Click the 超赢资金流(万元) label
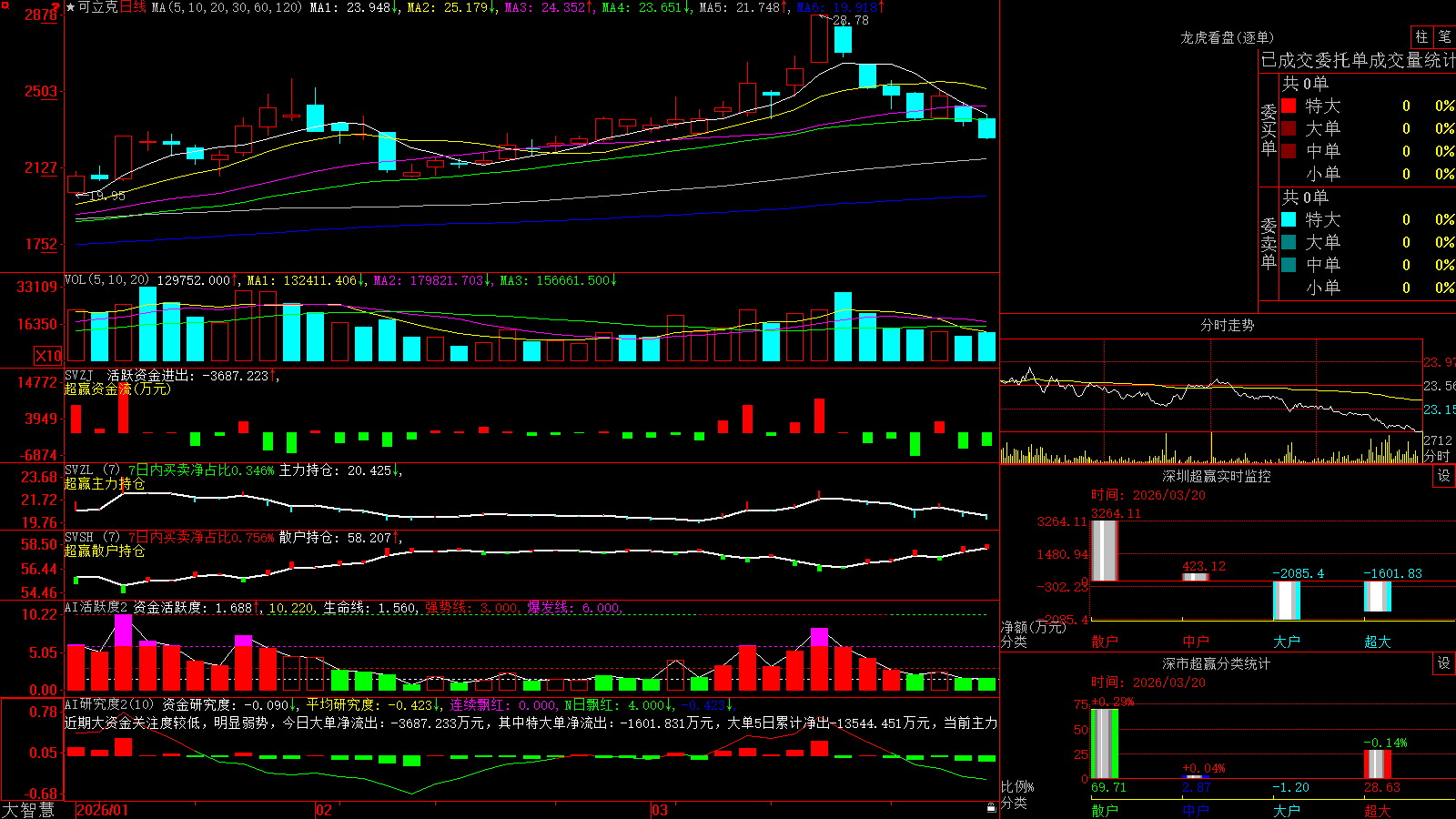 (117, 389)
